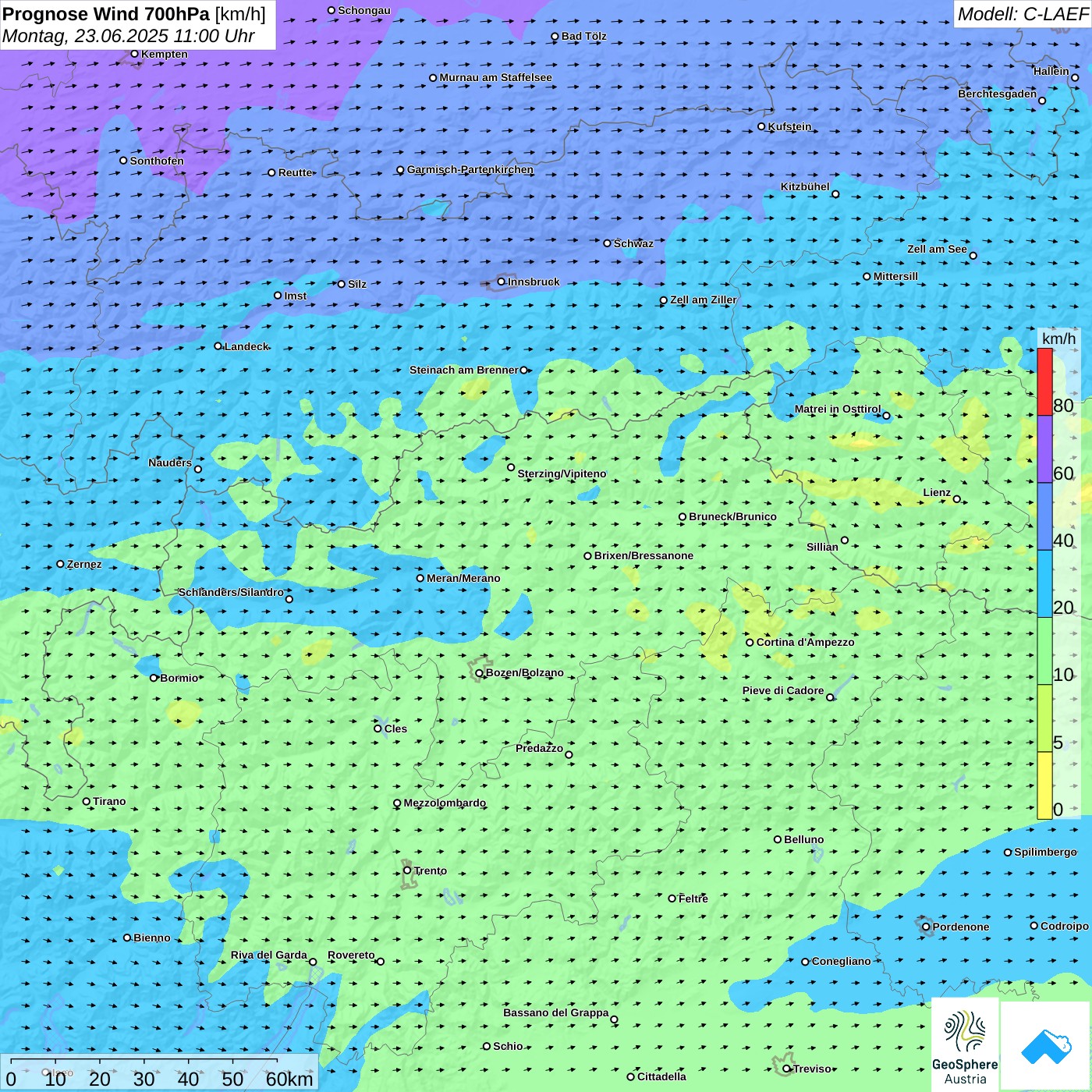Click the Garmisch-Partenkirchen marker dot

click(x=400, y=170)
